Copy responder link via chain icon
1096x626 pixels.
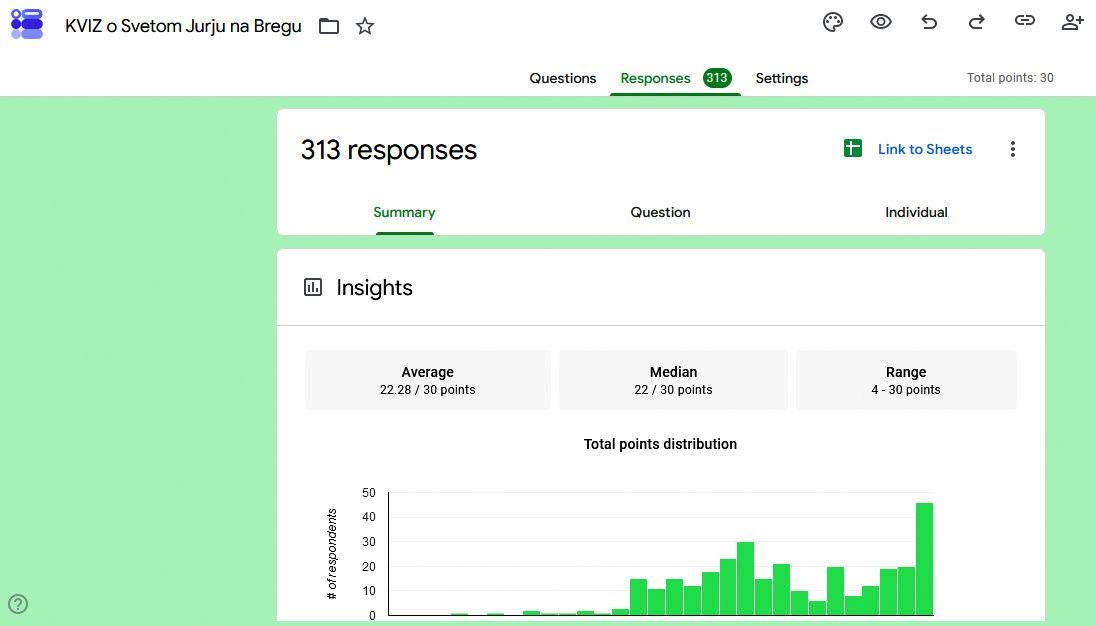click(1025, 21)
